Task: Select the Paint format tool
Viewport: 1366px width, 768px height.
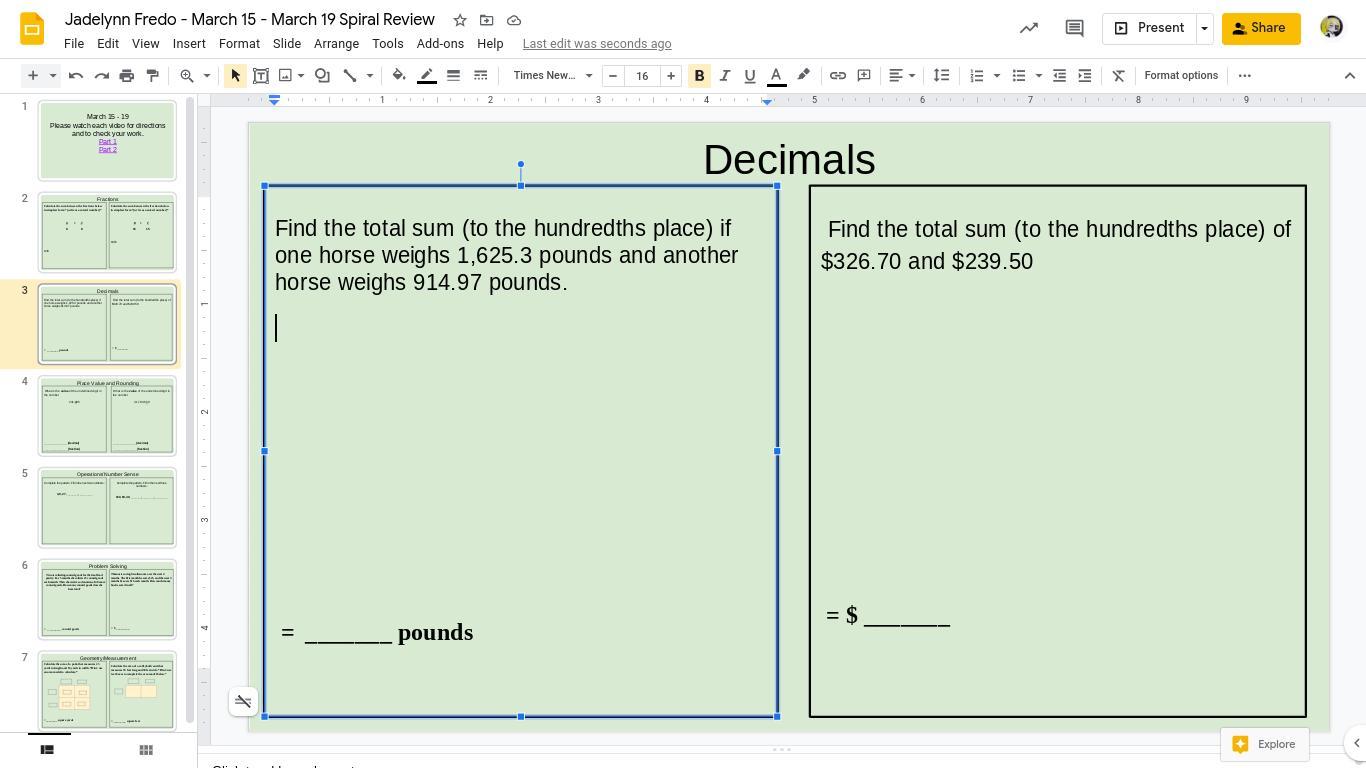Action: [x=153, y=75]
